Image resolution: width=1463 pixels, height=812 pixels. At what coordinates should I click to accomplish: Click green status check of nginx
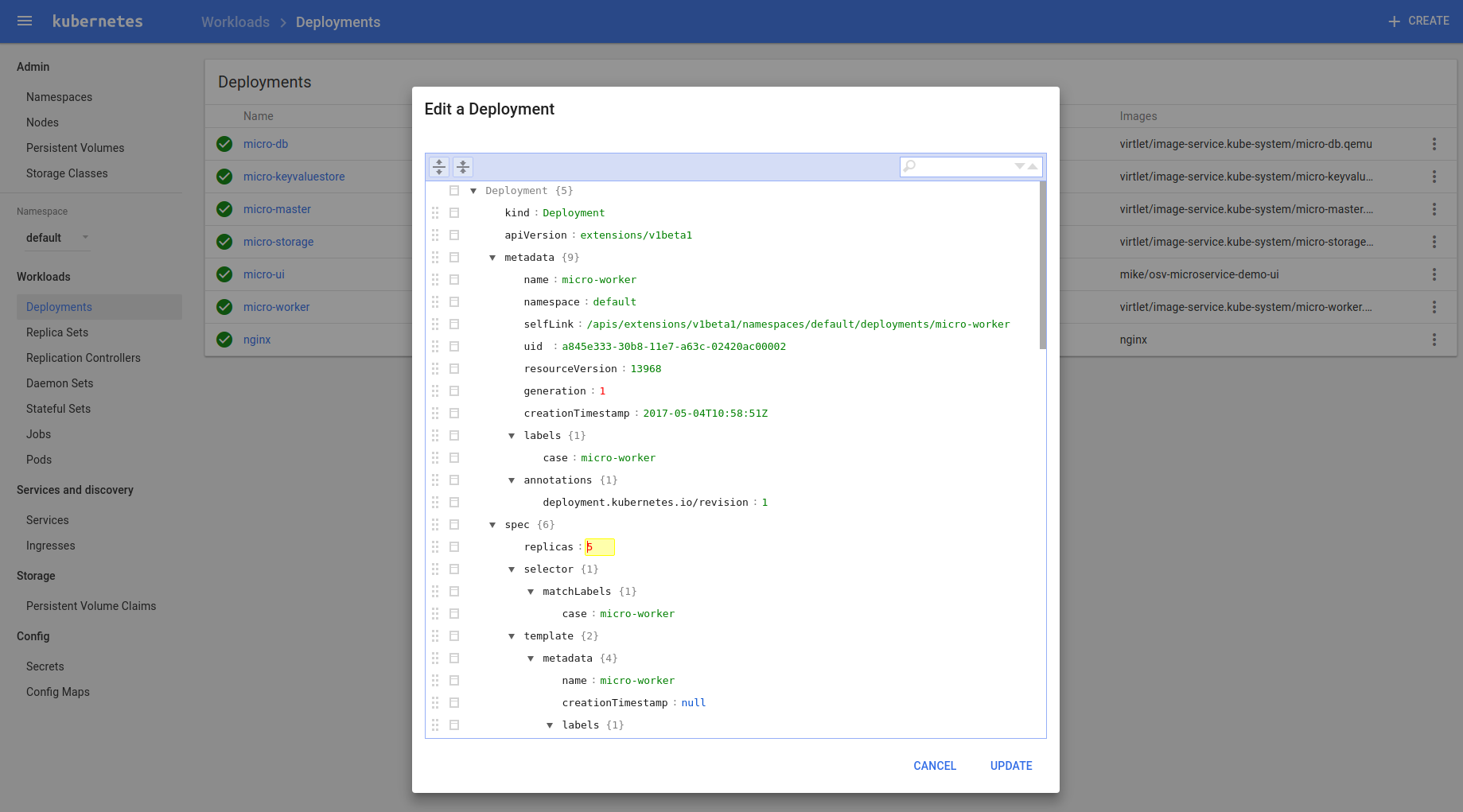pos(224,340)
